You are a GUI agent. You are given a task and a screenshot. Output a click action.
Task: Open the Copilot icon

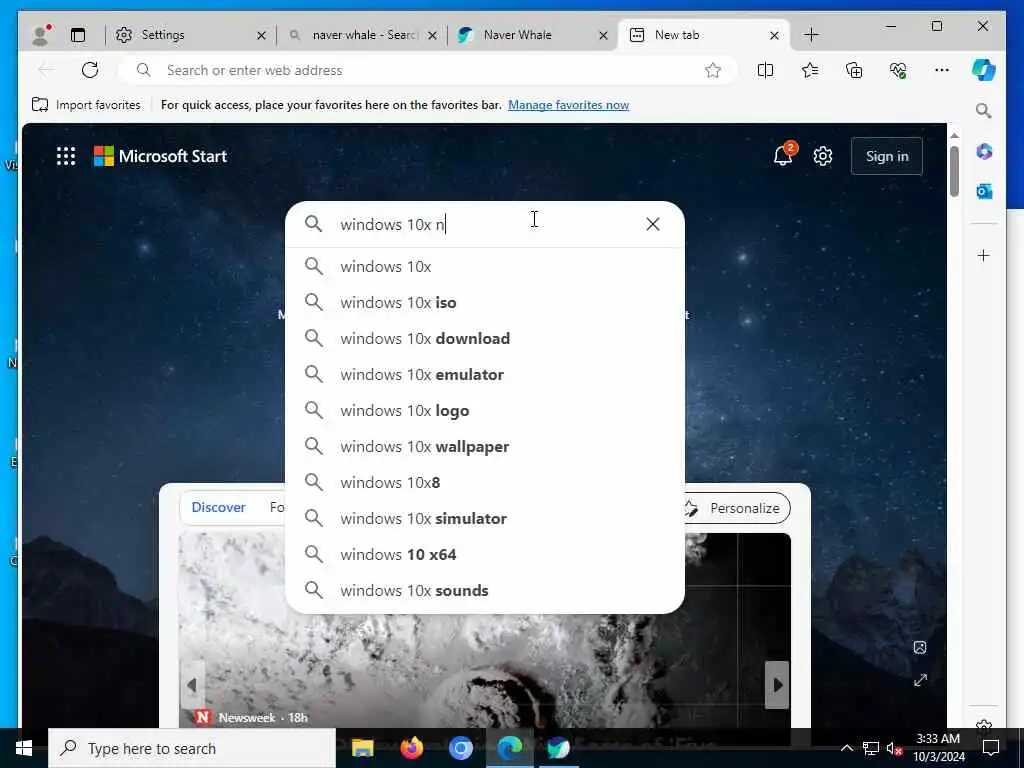[x=984, y=70]
